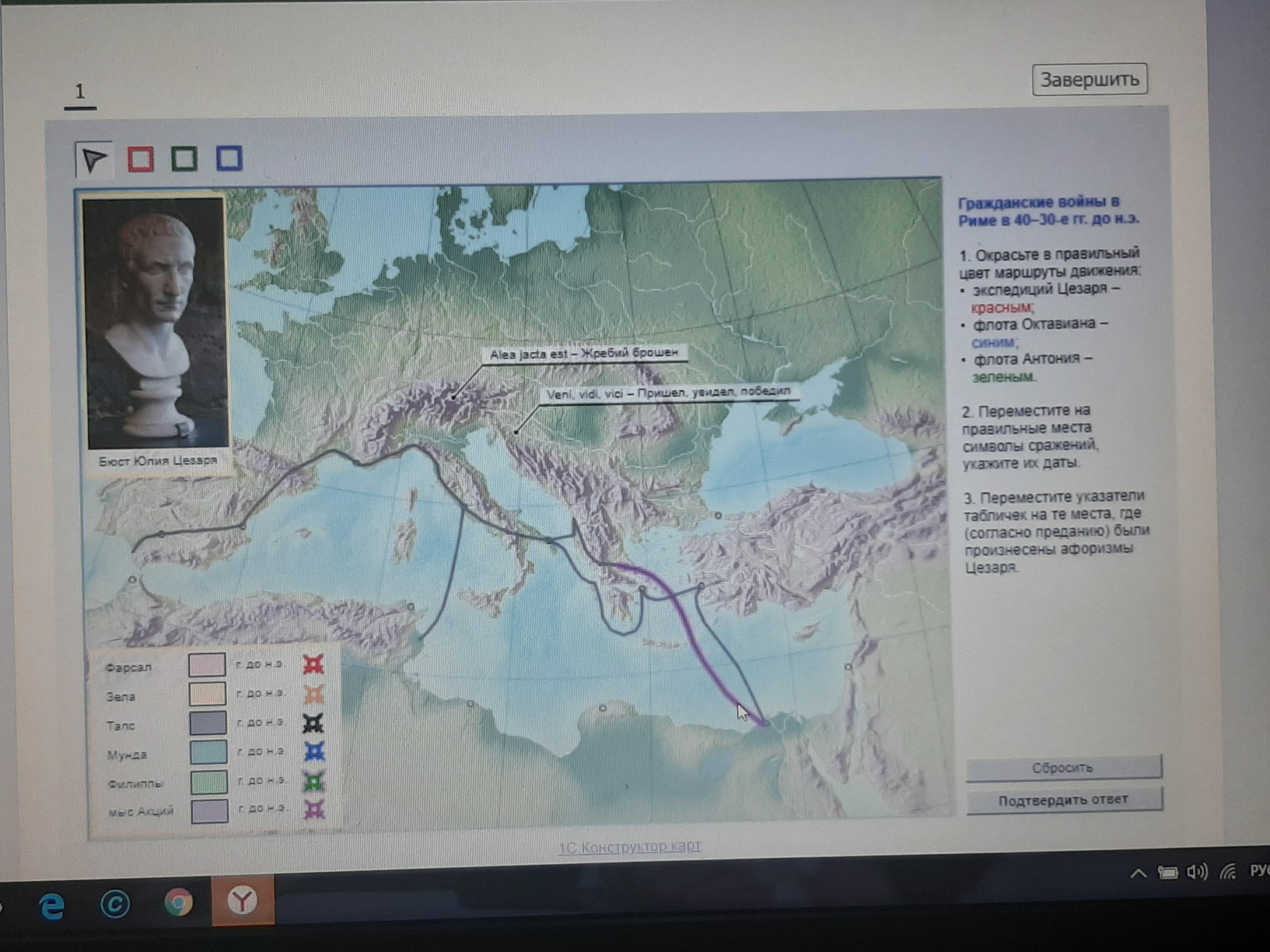Pick the purple Actium battle symbol
1270x952 pixels.
pos(314,810)
